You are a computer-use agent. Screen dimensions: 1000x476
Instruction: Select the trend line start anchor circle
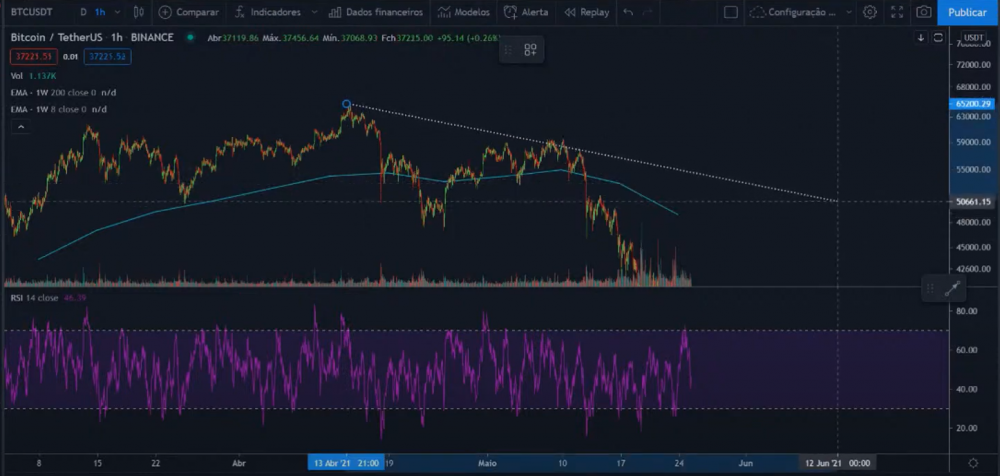point(346,104)
